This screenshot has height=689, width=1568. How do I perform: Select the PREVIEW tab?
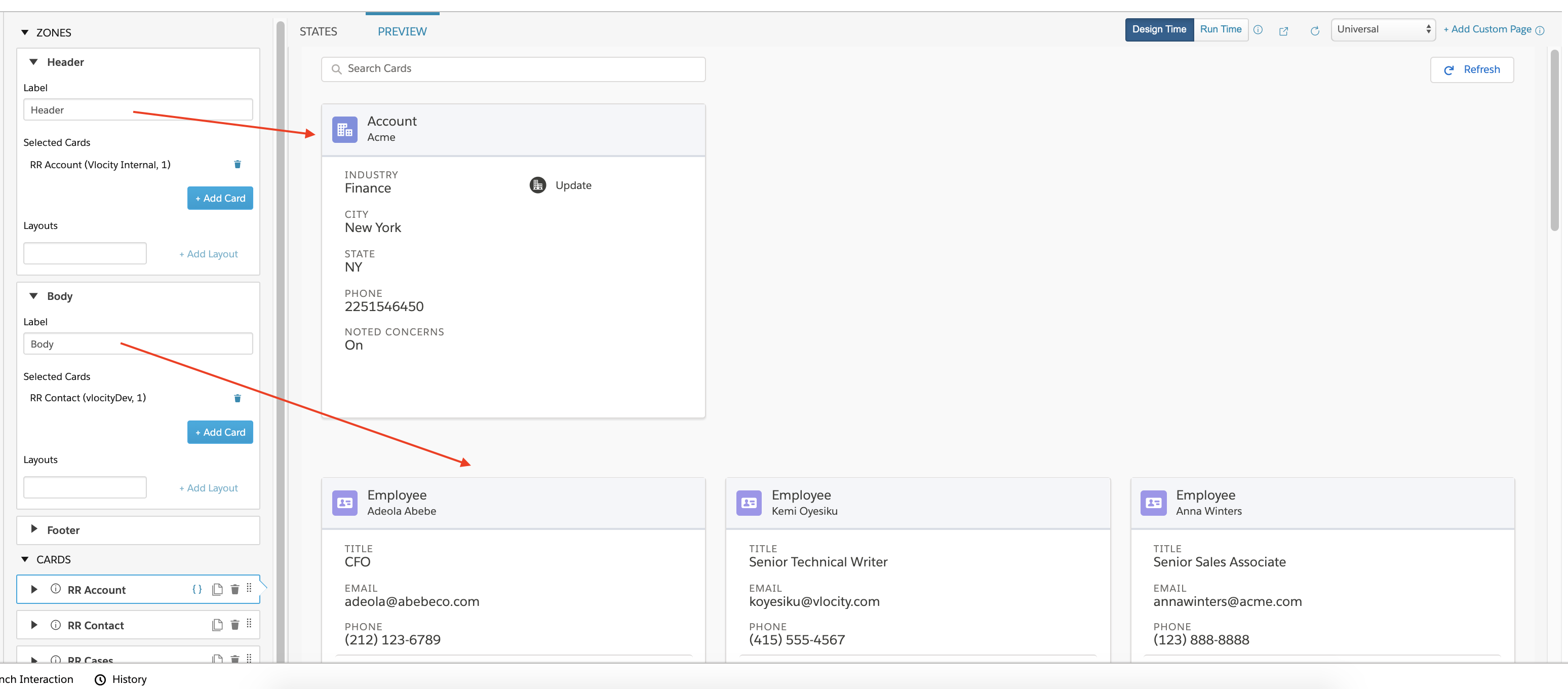(402, 31)
